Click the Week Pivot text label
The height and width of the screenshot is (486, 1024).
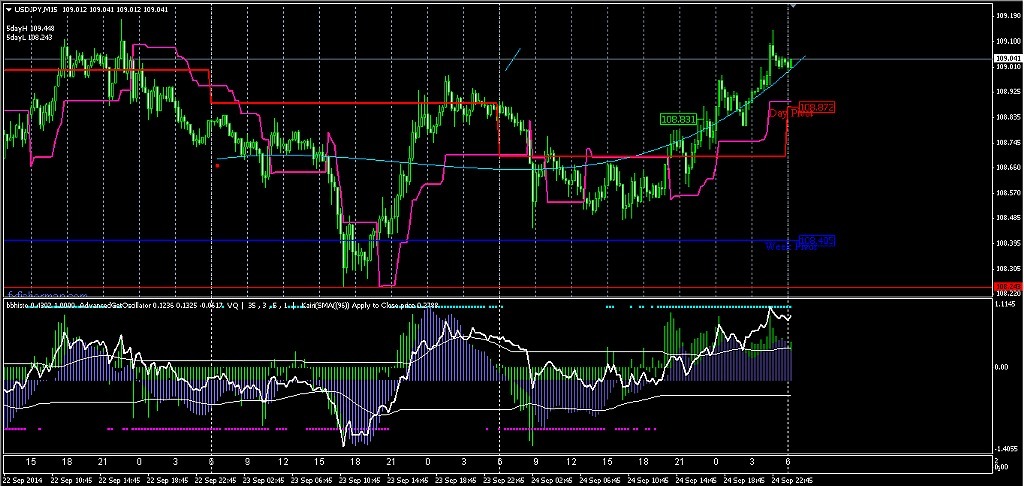click(x=791, y=247)
